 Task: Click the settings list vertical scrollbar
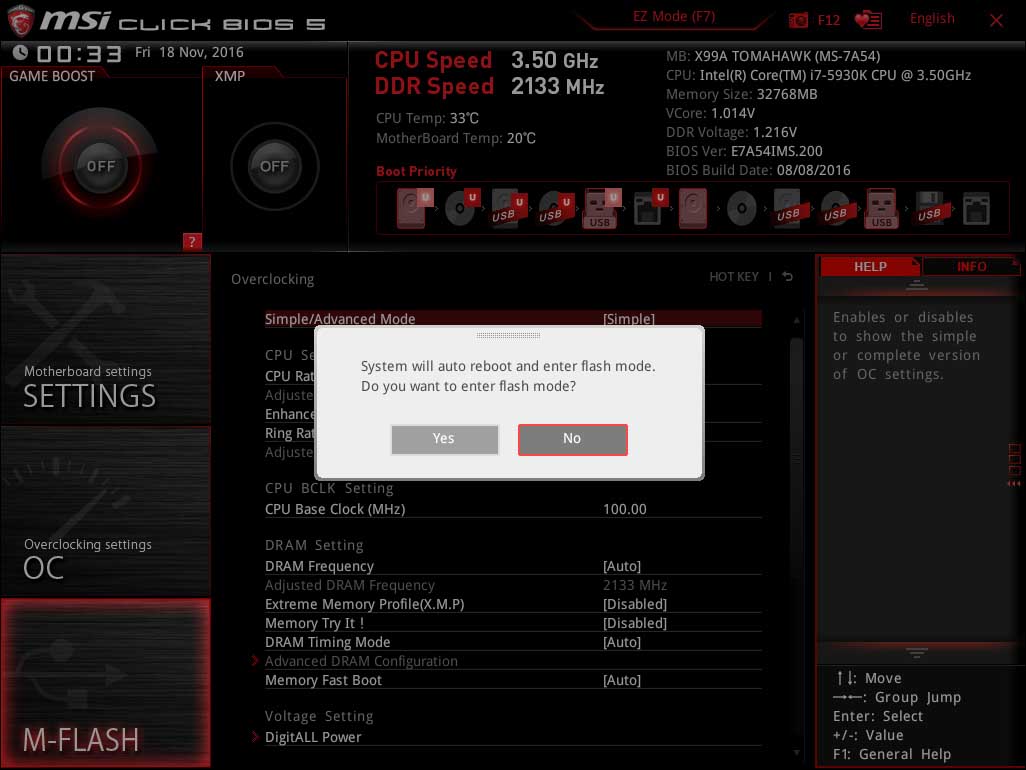tap(796, 536)
